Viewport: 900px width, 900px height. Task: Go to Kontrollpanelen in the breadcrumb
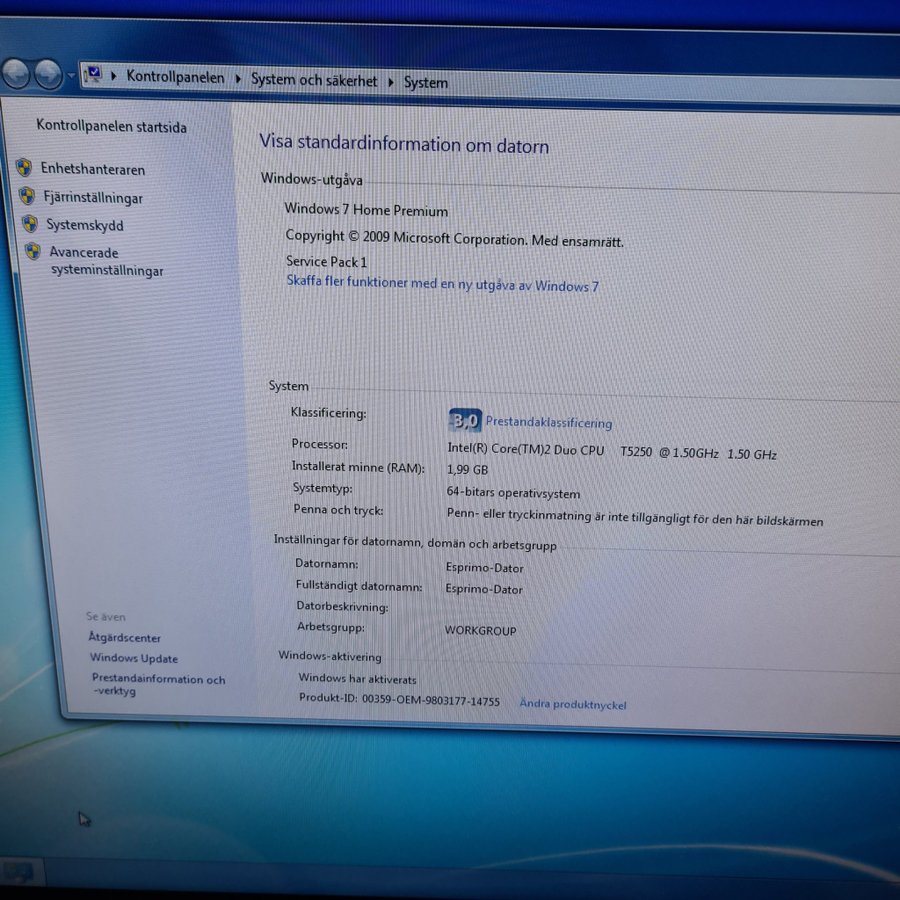[175, 77]
